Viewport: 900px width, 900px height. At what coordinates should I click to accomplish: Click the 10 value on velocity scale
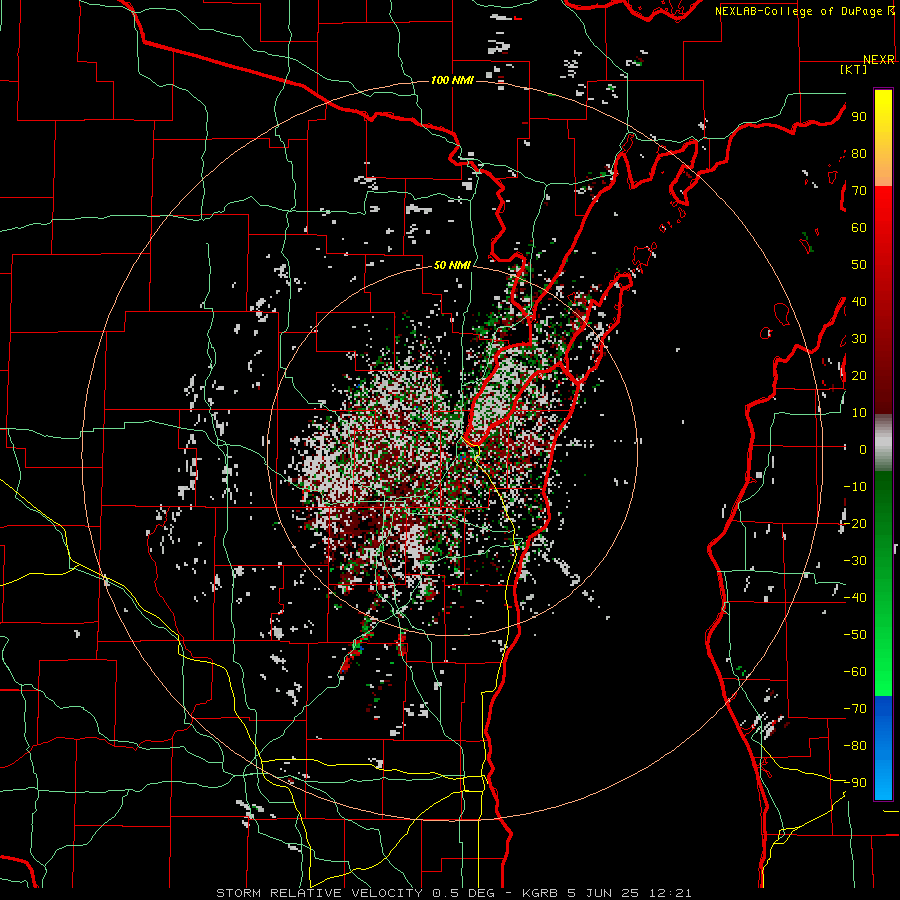click(859, 413)
